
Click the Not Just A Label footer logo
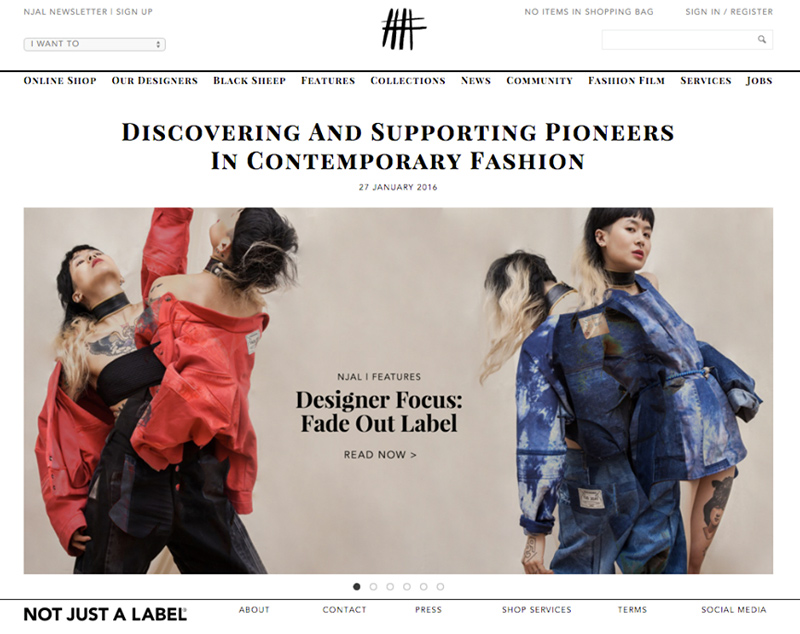(x=105, y=614)
